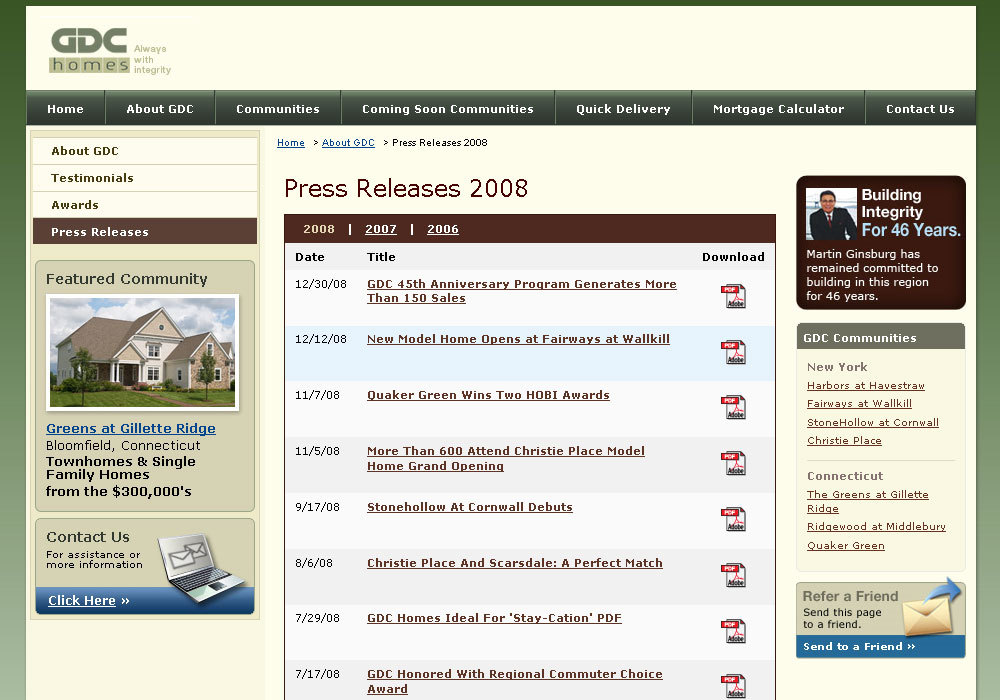The height and width of the screenshot is (700, 1000).
Task: Select Testimonials in the sidebar
Action: 92,178
